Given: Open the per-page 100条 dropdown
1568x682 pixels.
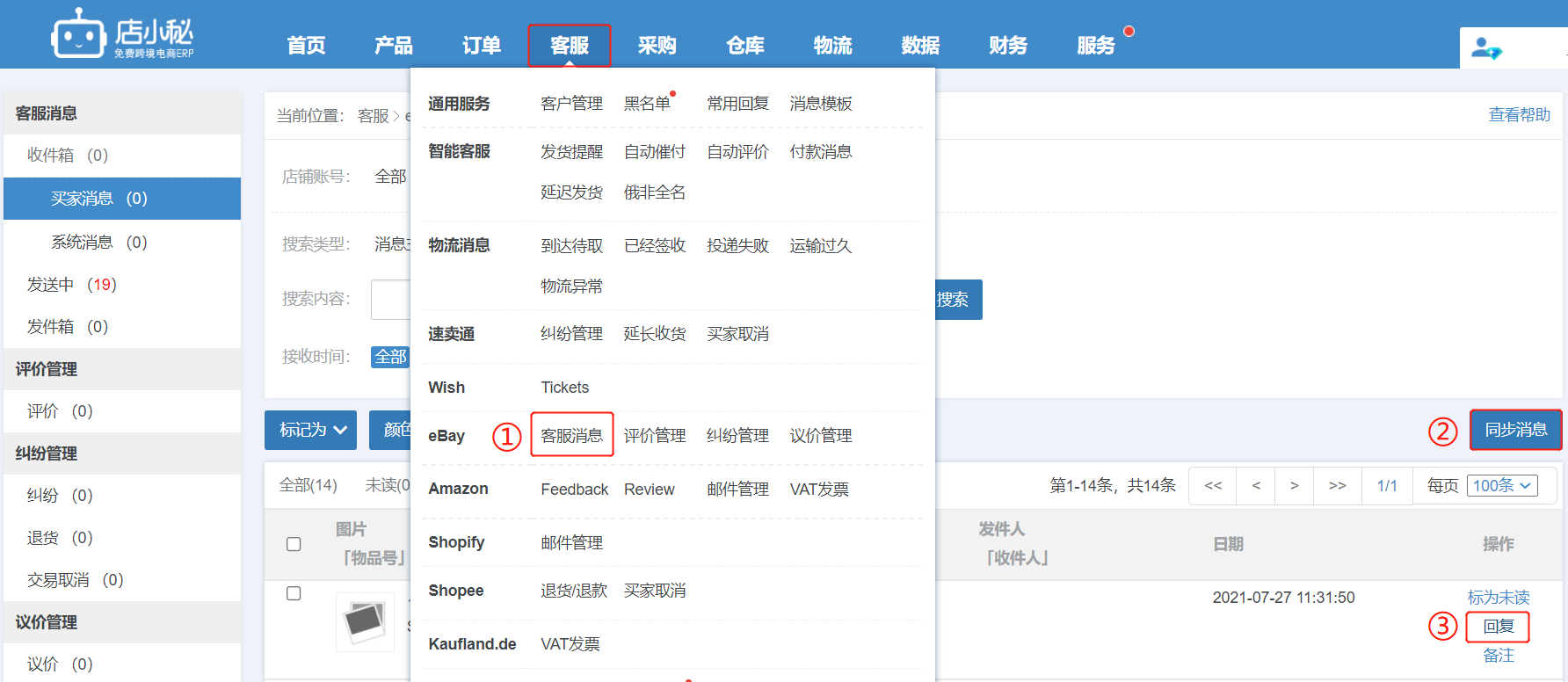Looking at the screenshot, I should [1502, 485].
